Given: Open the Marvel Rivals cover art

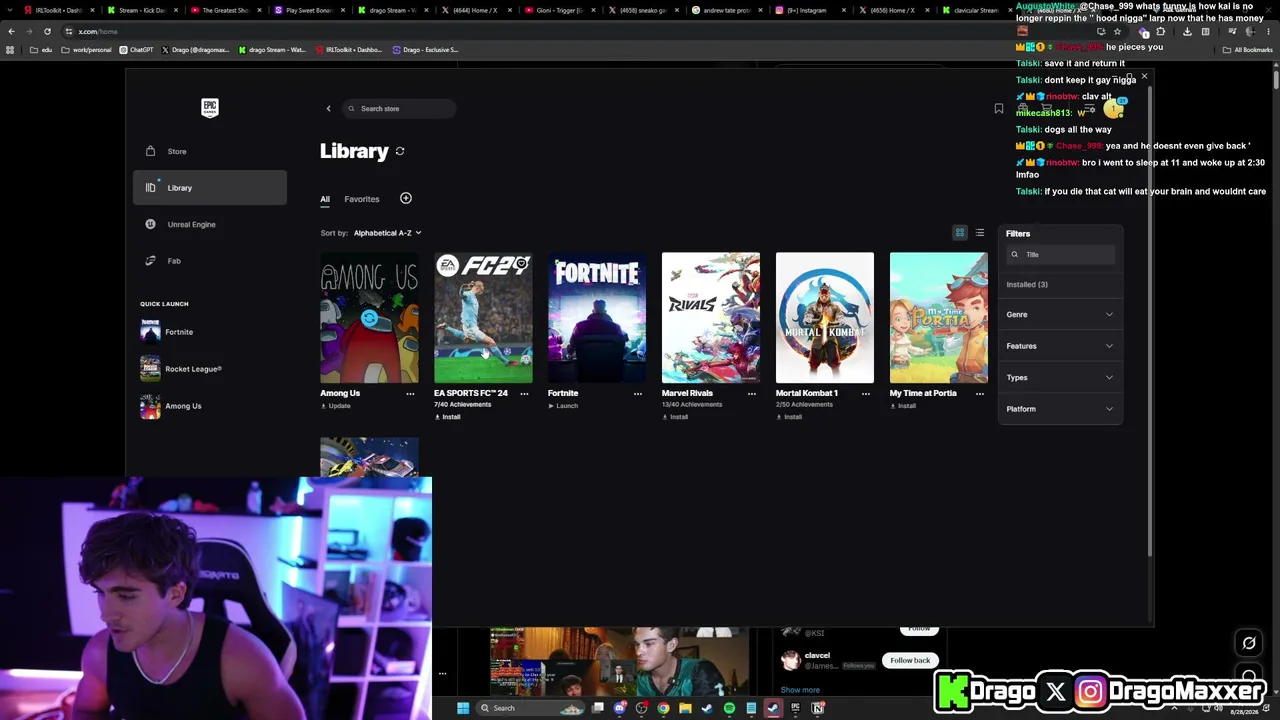Looking at the screenshot, I should (711, 318).
